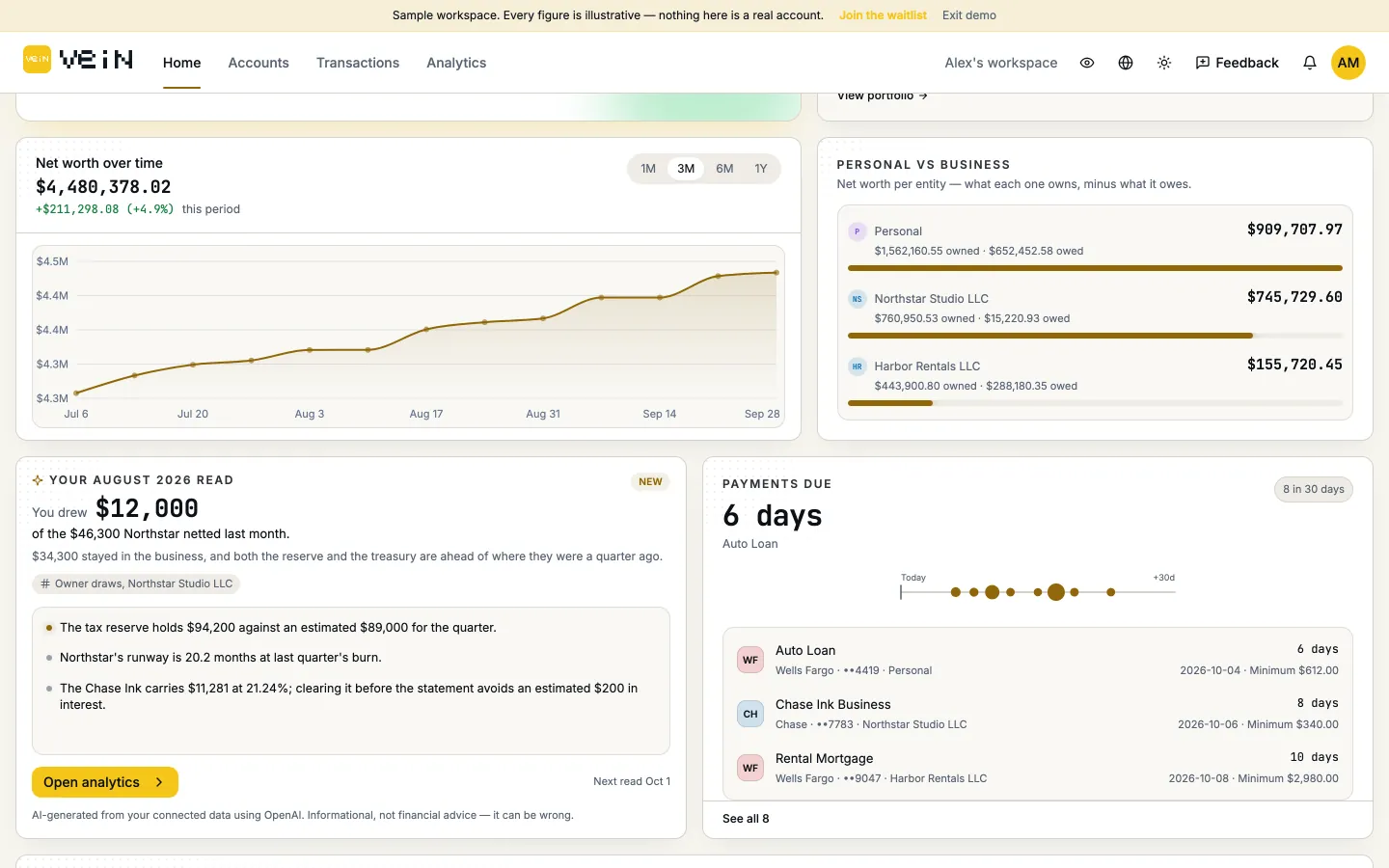Click the Open analytics button

pos(105,782)
